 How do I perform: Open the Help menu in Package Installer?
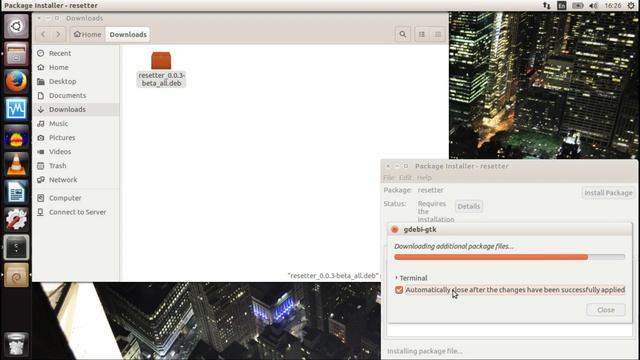point(424,178)
